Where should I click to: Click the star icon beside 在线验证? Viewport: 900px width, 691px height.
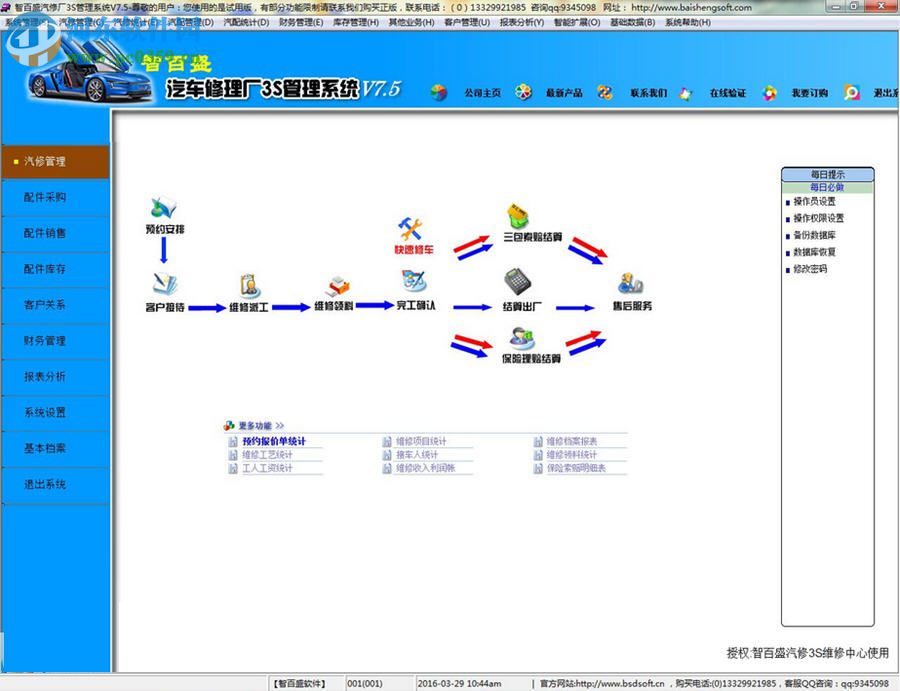point(685,93)
